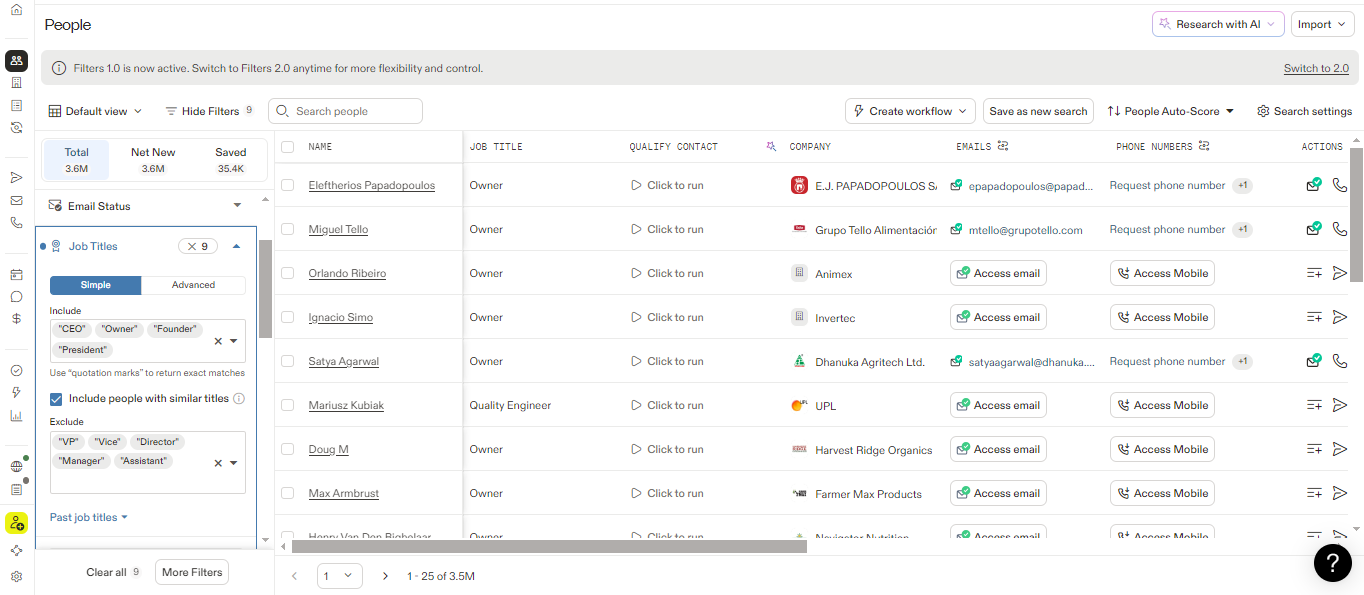Select the checkbox for Satya Agarwal
Image resolution: width=1364 pixels, height=595 pixels.
click(x=288, y=361)
